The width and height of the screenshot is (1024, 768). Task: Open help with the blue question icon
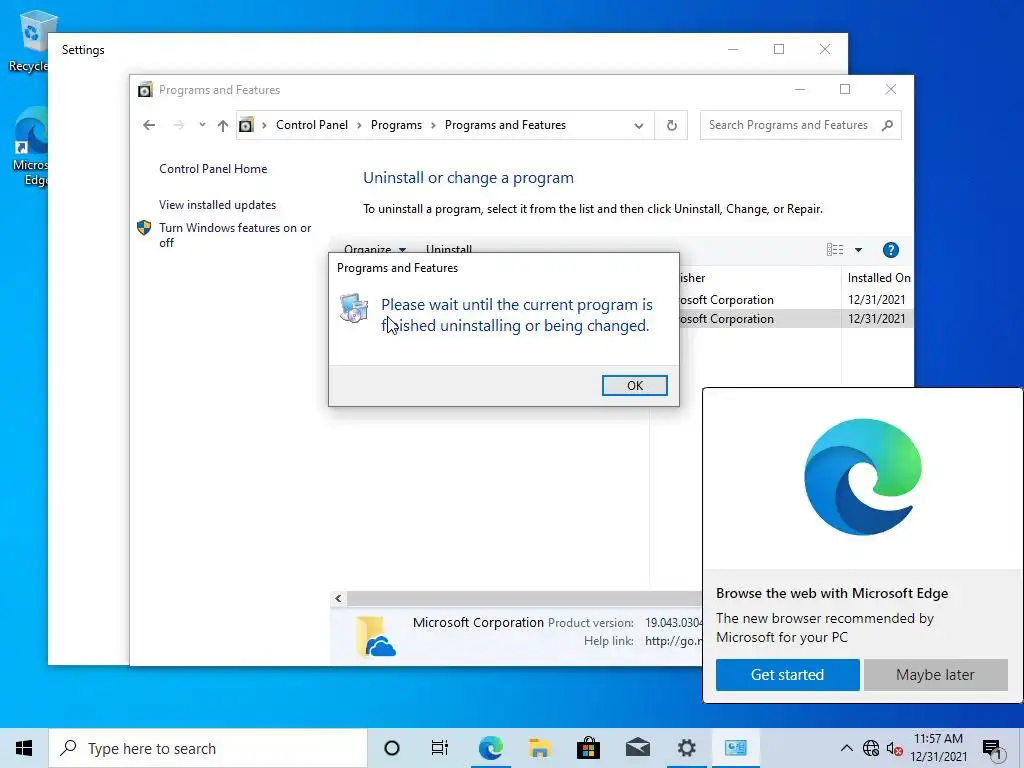coord(890,249)
